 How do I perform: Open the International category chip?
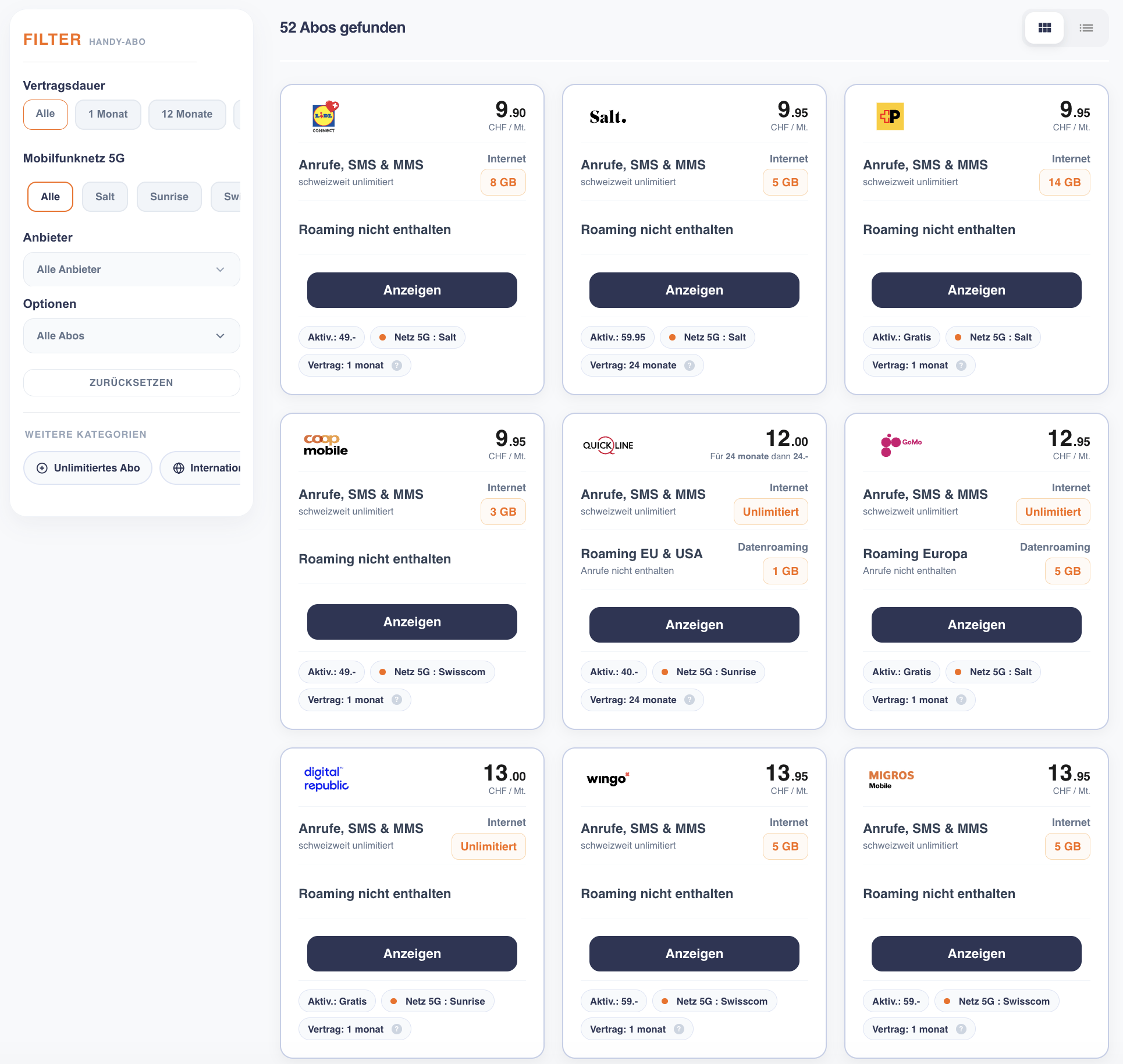(201, 468)
